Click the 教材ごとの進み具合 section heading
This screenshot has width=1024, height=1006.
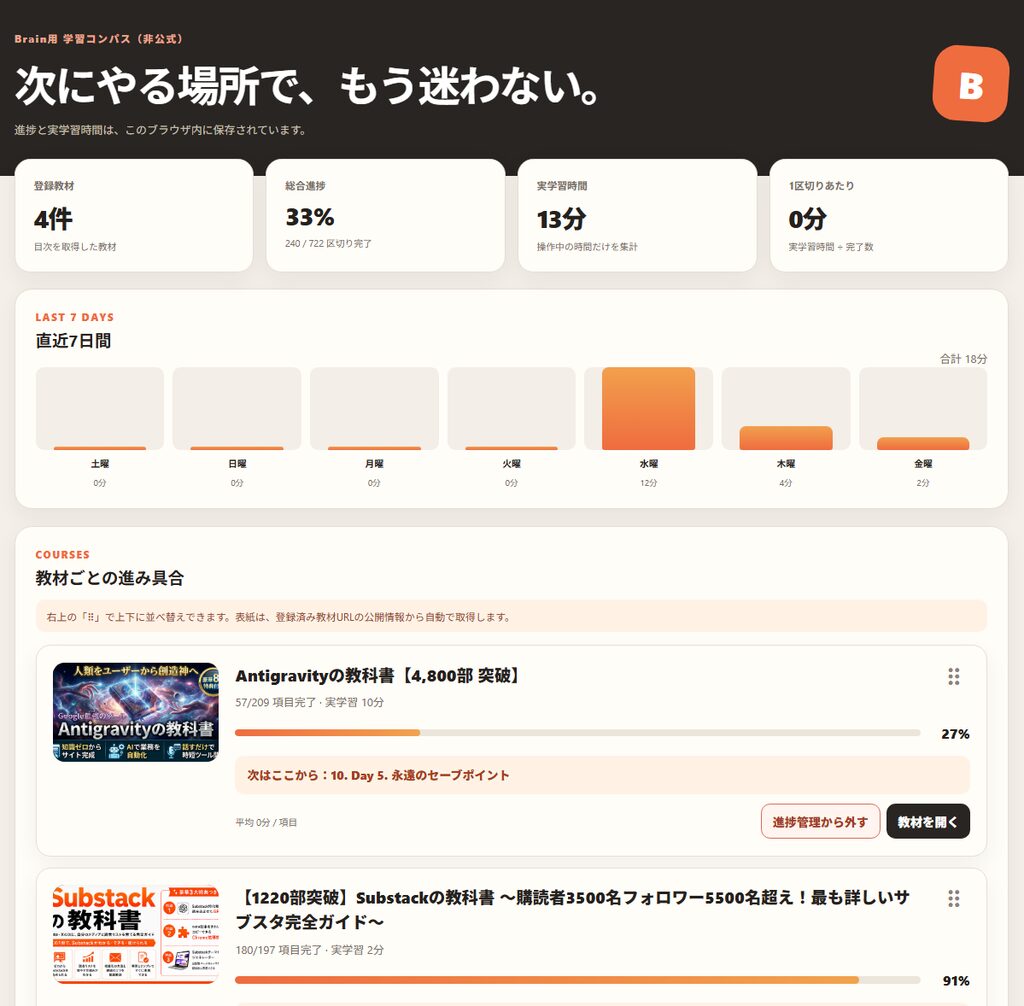[x=110, y=578]
